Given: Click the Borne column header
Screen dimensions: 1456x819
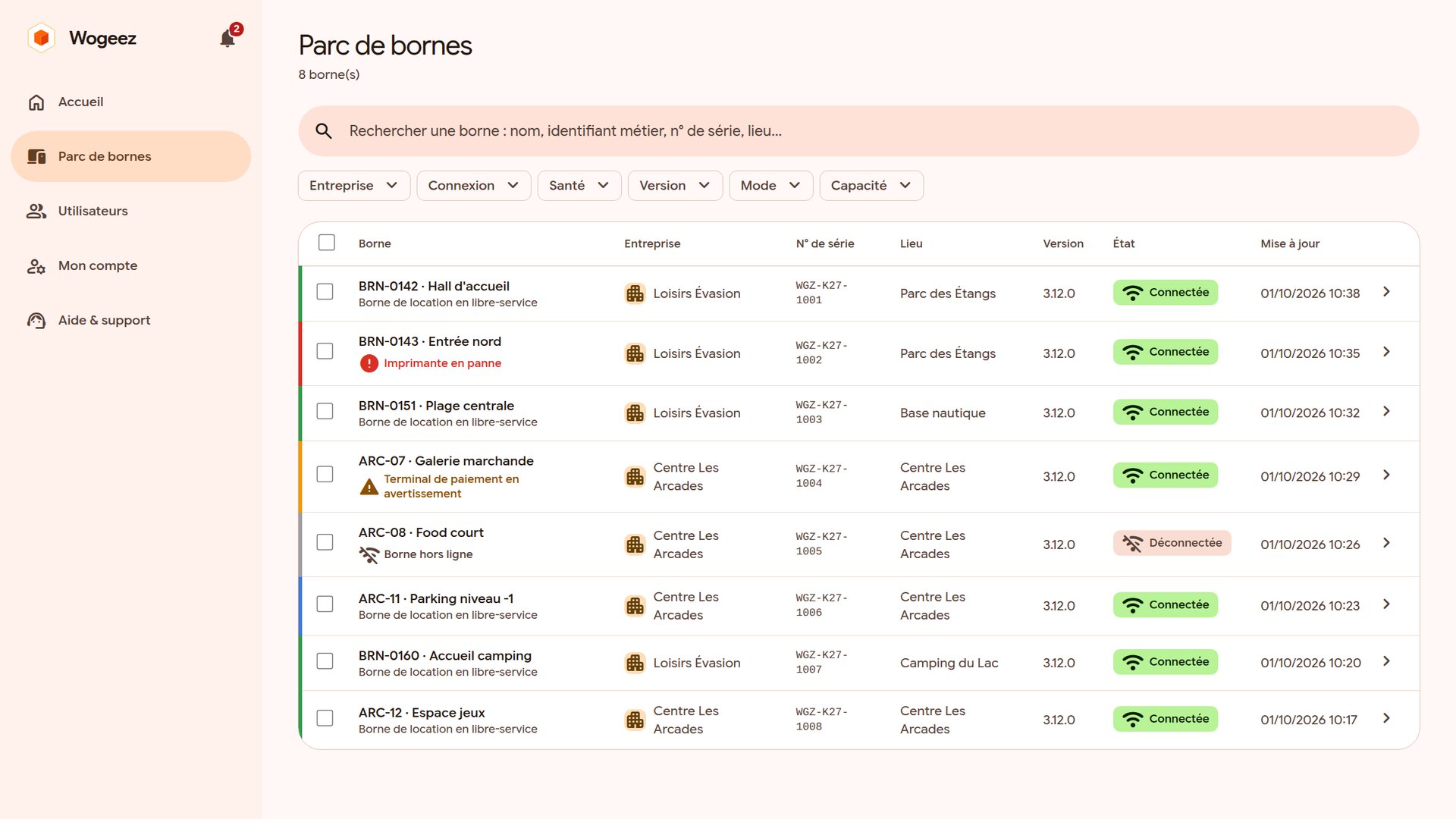Looking at the screenshot, I should 375,243.
